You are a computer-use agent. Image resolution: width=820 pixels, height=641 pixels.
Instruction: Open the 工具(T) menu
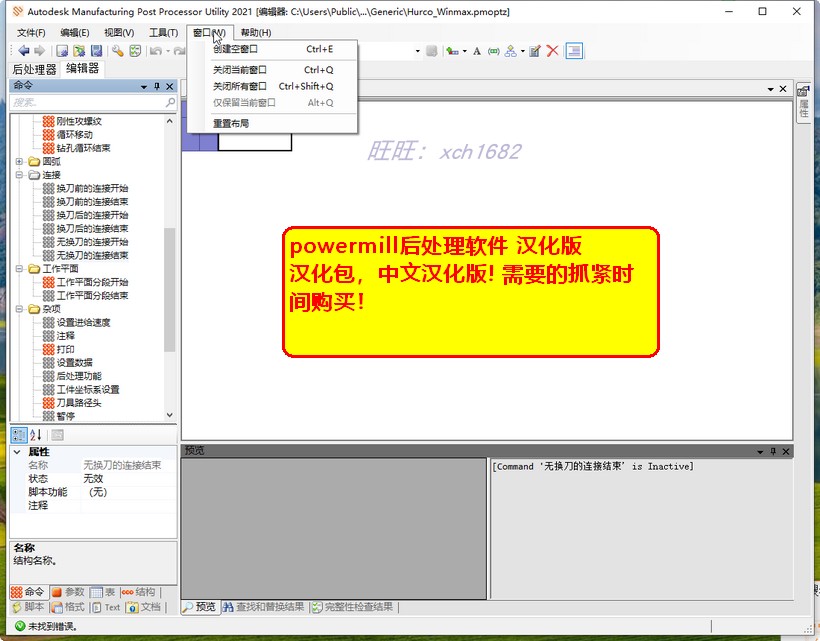click(164, 32)
